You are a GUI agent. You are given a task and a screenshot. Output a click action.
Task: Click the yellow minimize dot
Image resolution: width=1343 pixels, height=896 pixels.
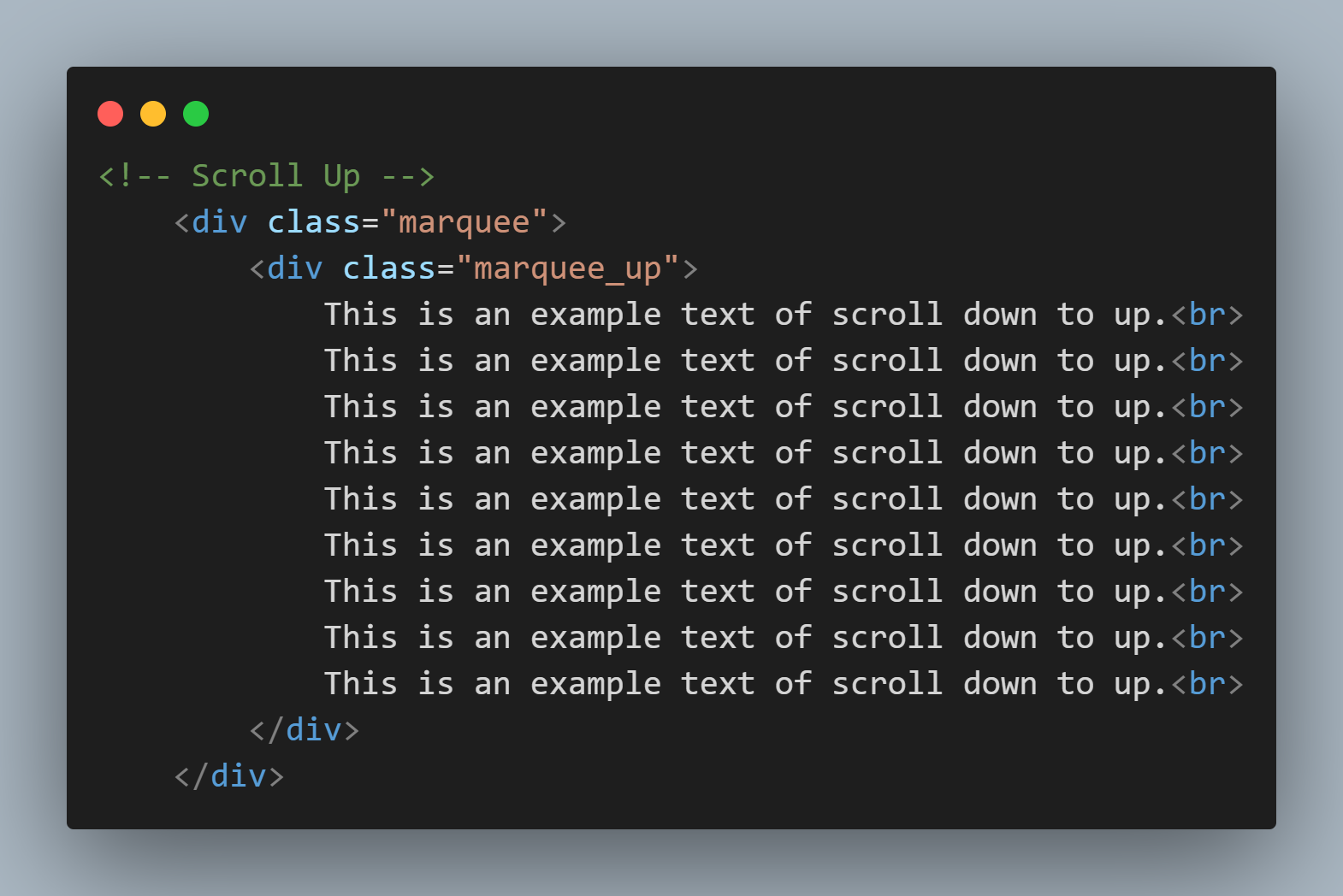153,114
